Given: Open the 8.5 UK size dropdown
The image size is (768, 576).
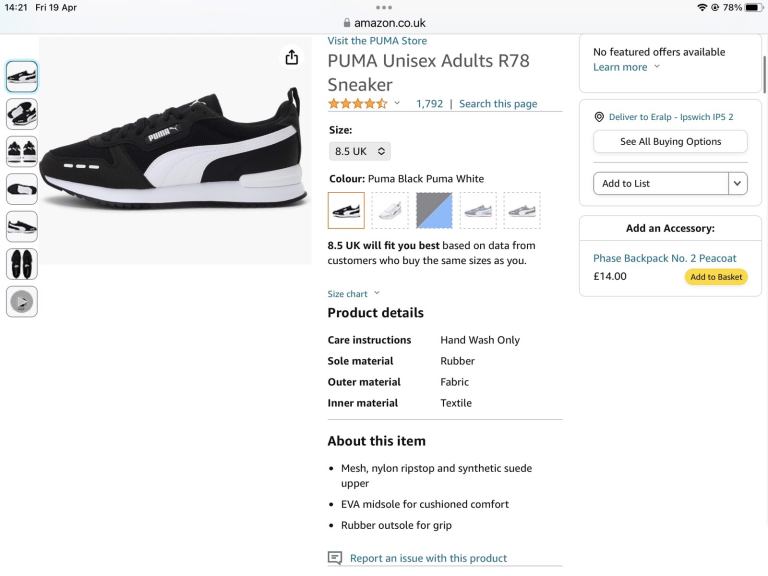Looking at the screenshot, I should [360, 151].
